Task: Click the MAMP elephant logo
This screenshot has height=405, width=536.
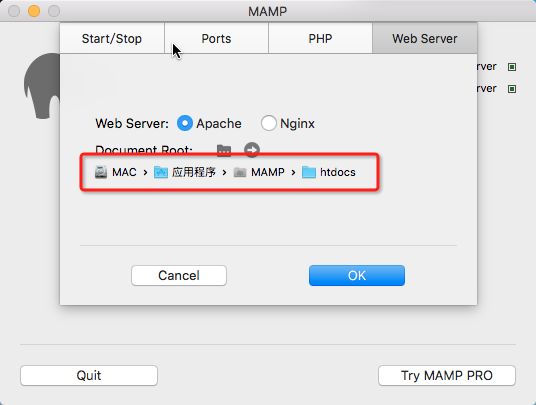Action: coord(42,86)
